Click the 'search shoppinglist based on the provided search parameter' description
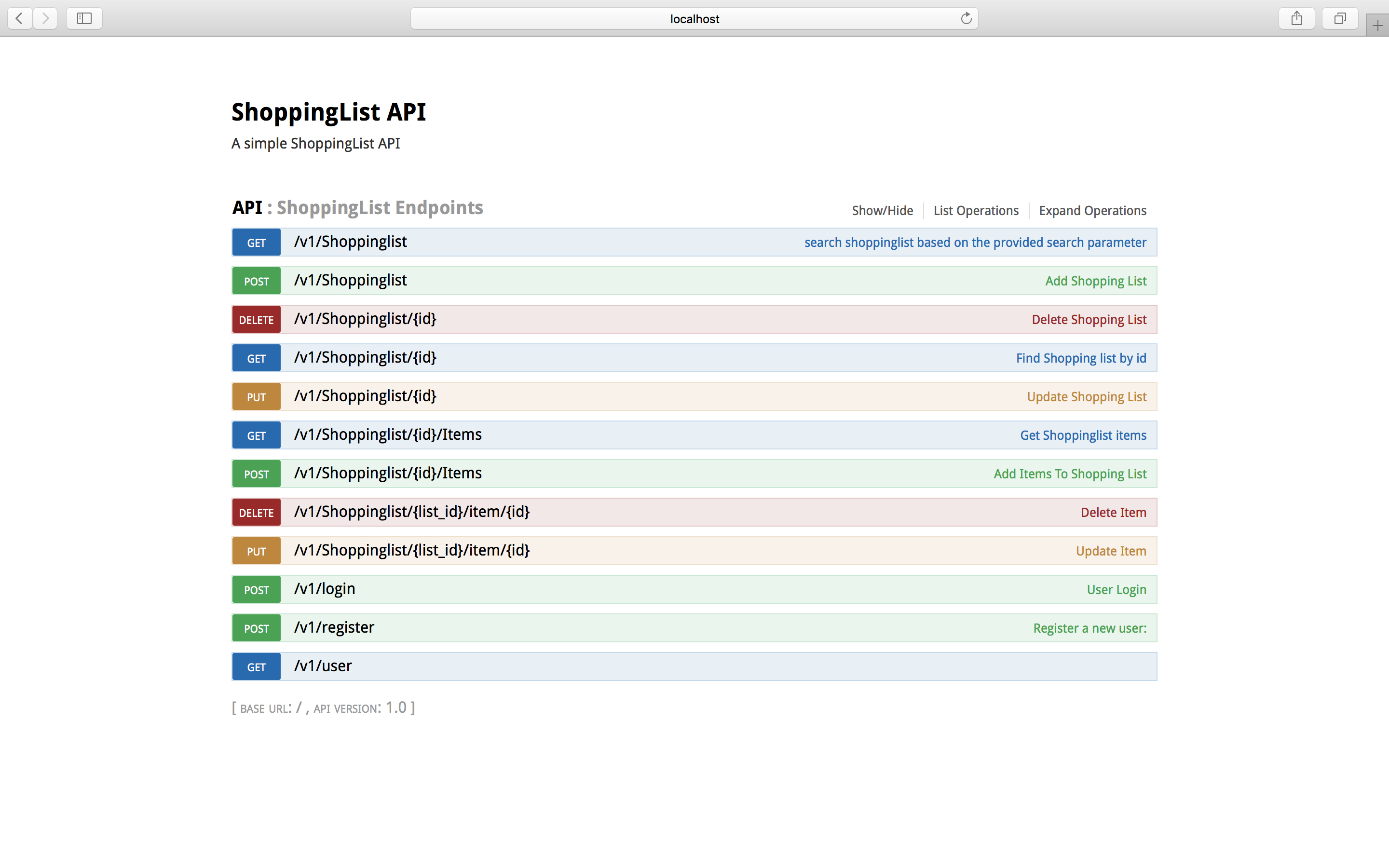The image size is (1389, 868). pyautogui.click(x=975, y=242)
